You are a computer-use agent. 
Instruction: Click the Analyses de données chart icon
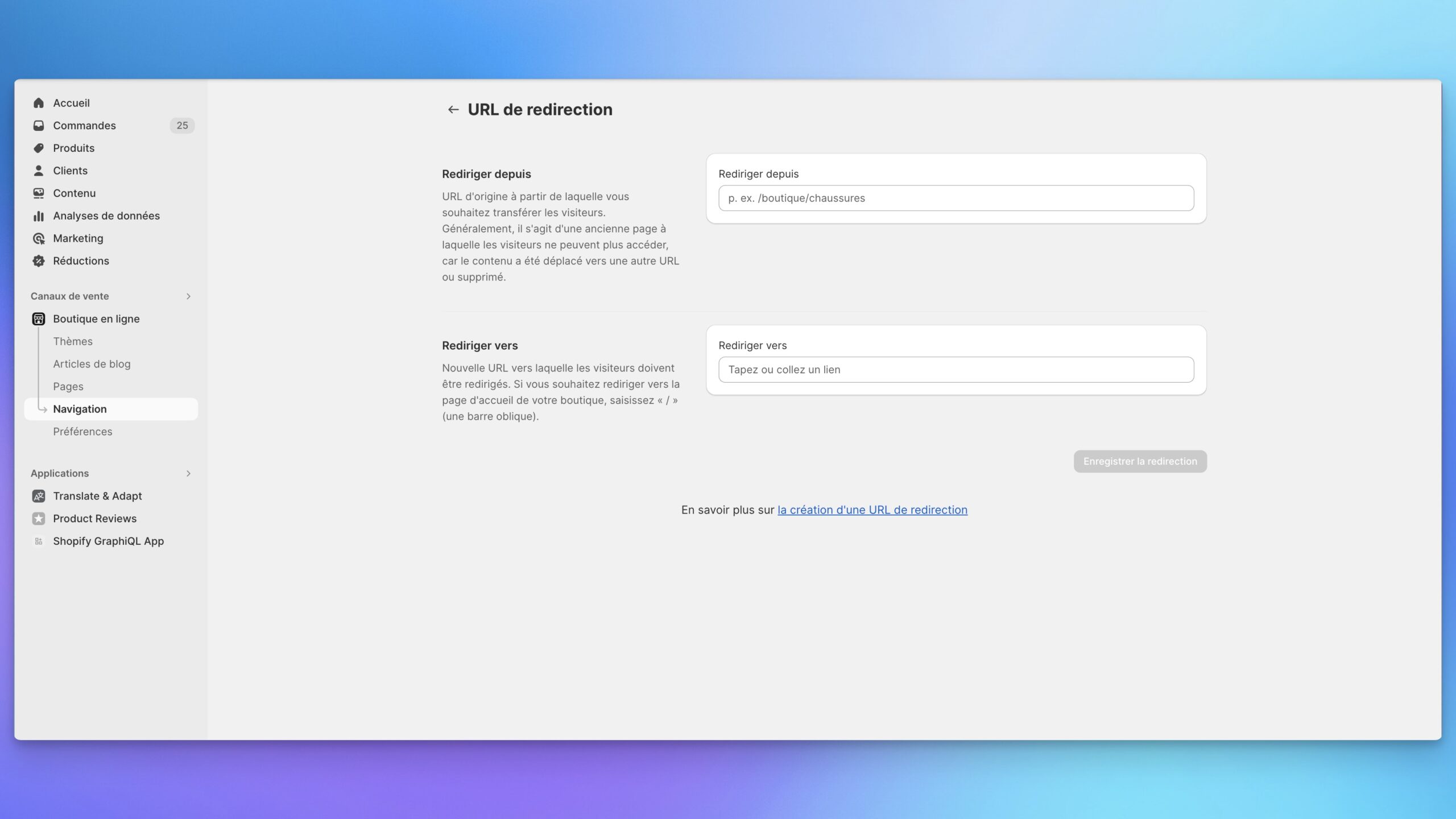[x=39, y=216]
